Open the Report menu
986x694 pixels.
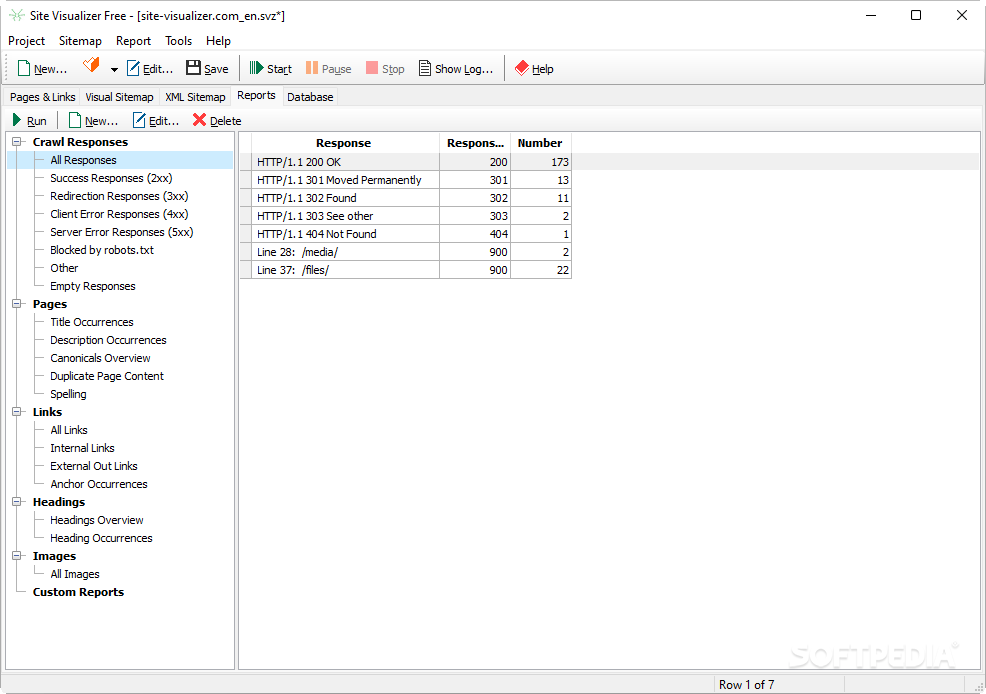pyautogui.click(x=133, y=41)
